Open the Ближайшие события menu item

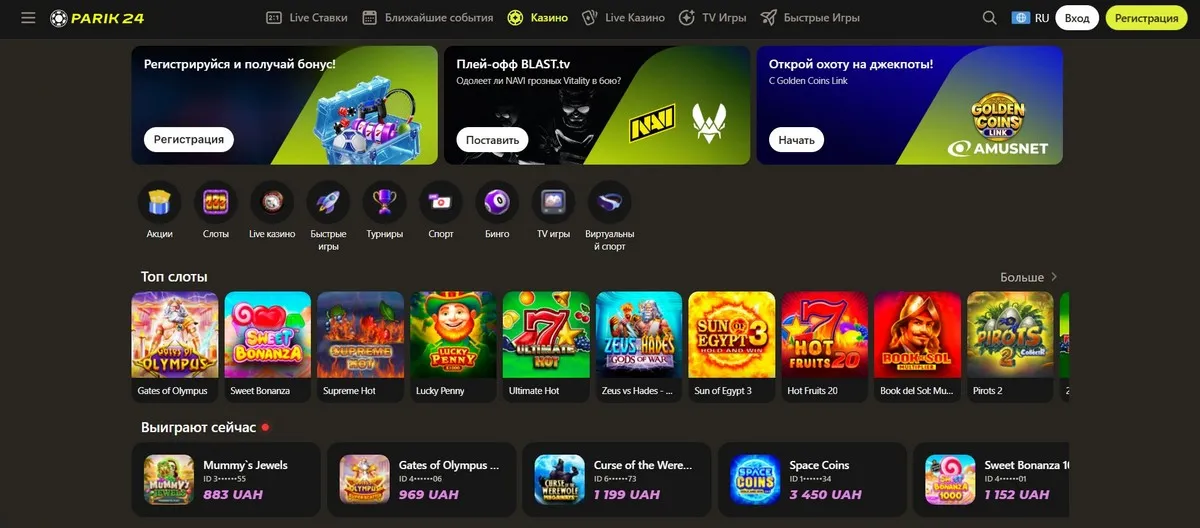click(x=427, y=18)
